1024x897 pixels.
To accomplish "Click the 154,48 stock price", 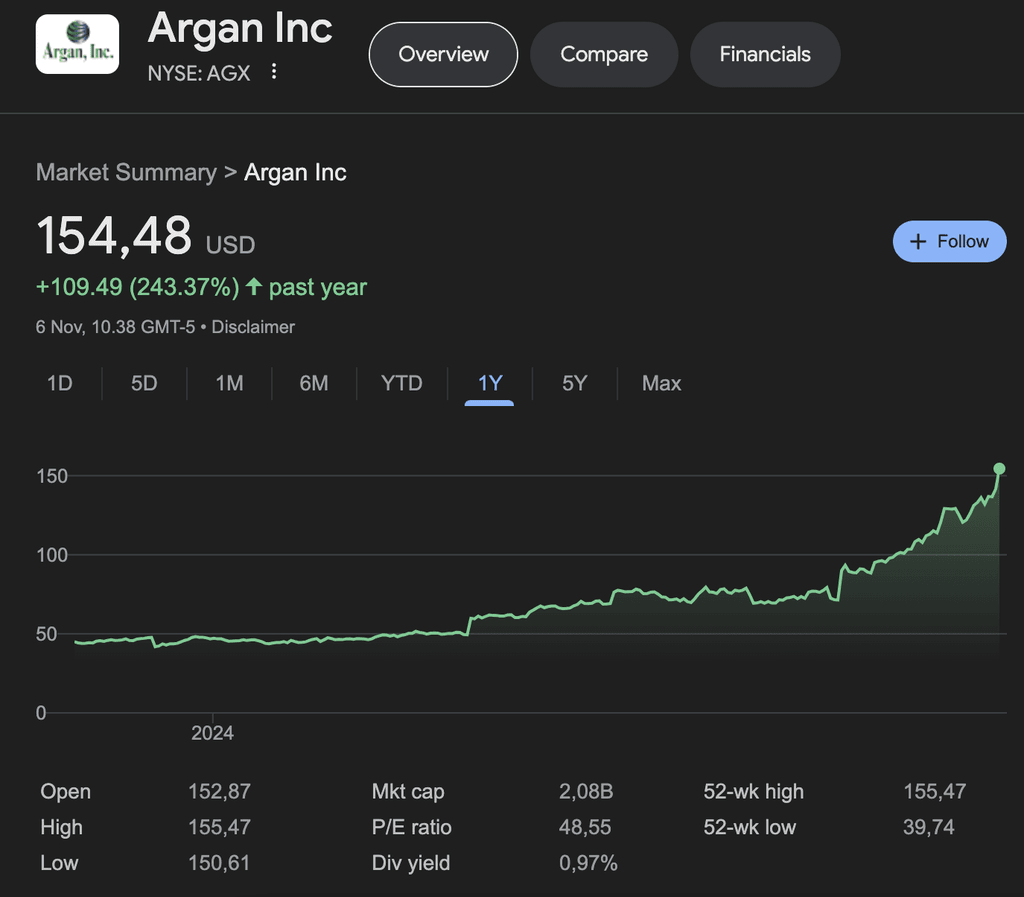I will [x=114, y=236].
